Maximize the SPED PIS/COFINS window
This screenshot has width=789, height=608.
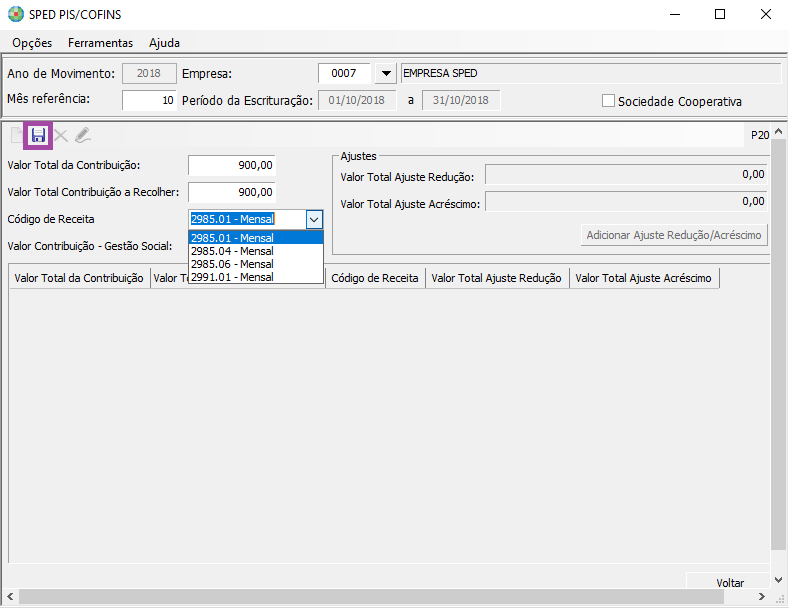[720, 14]
